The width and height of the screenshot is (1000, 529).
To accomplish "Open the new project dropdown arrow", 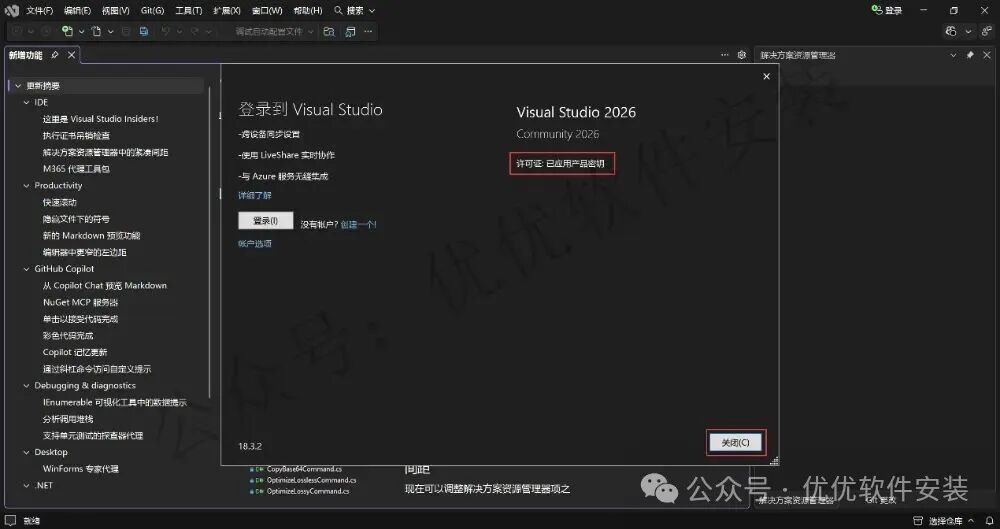I will pyautogui.click(x=81, y=31).
